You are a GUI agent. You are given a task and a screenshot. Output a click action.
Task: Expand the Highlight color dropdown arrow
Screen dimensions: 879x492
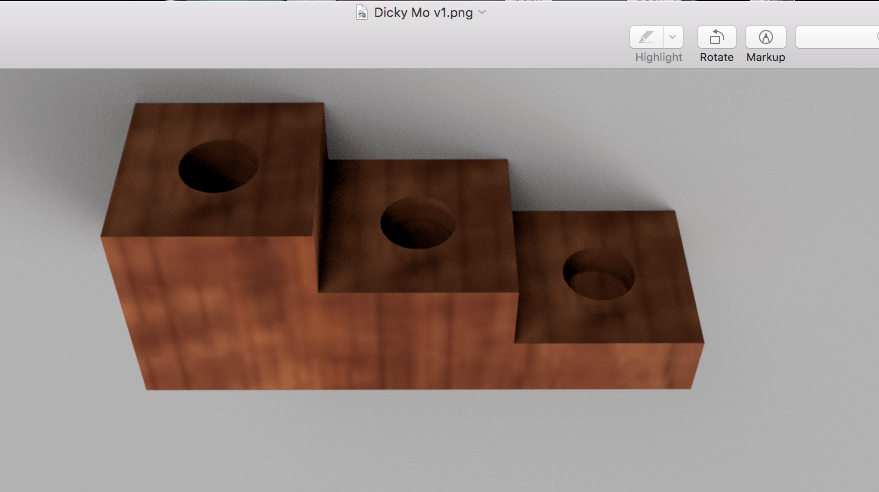coord(673,37)
